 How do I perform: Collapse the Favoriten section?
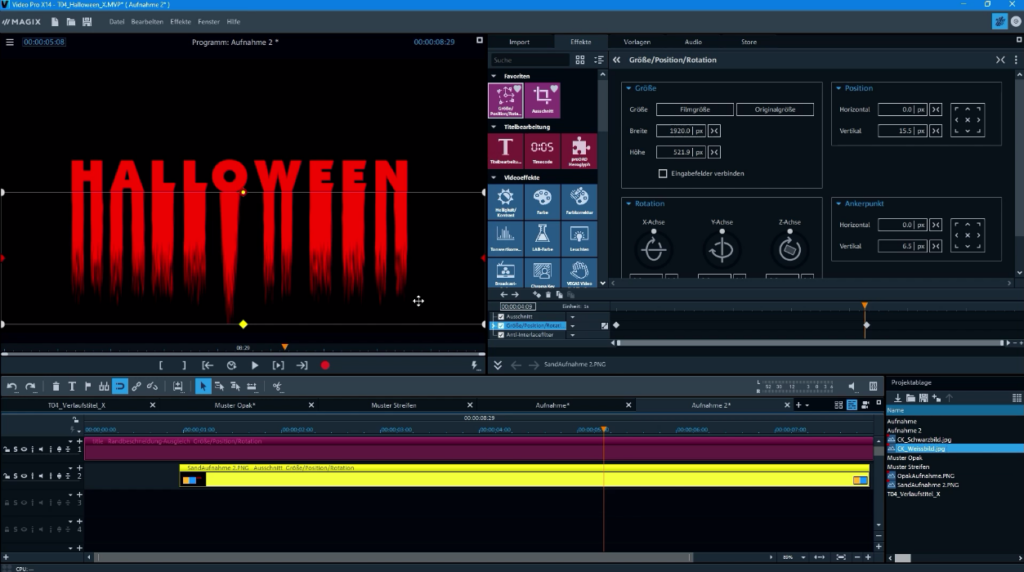494,76
